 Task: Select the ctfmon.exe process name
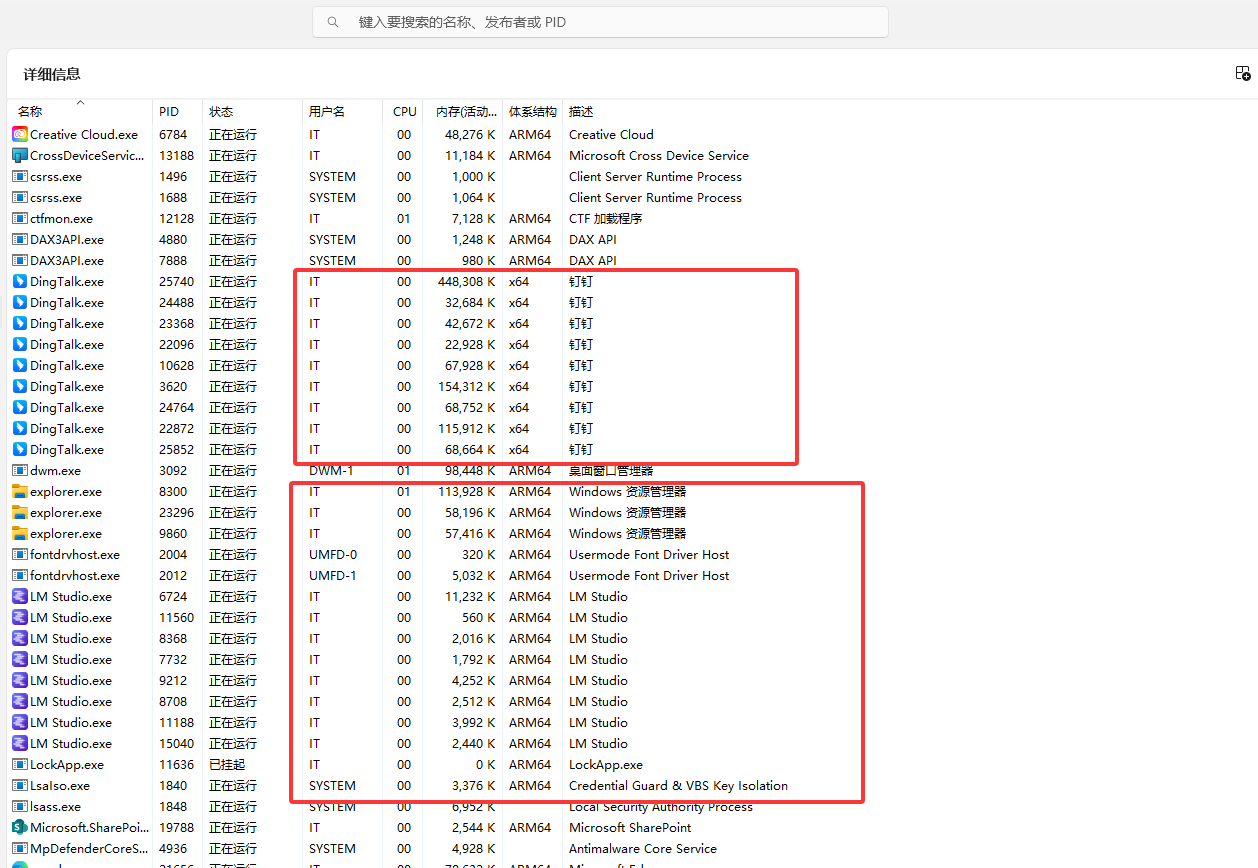pyautogui.click(x=61, y=218)
